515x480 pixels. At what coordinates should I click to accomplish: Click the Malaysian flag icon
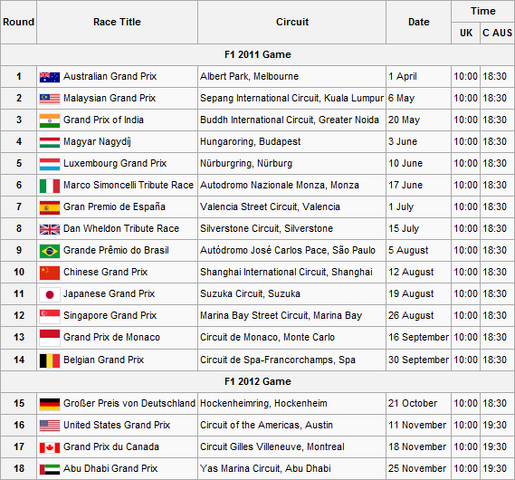[50, 99]
